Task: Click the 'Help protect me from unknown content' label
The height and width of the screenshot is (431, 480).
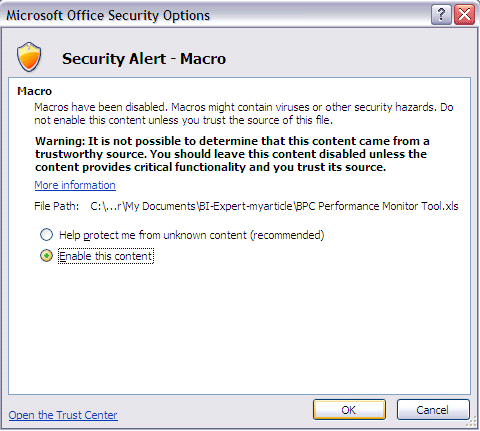Action: [x=192, y=235]
